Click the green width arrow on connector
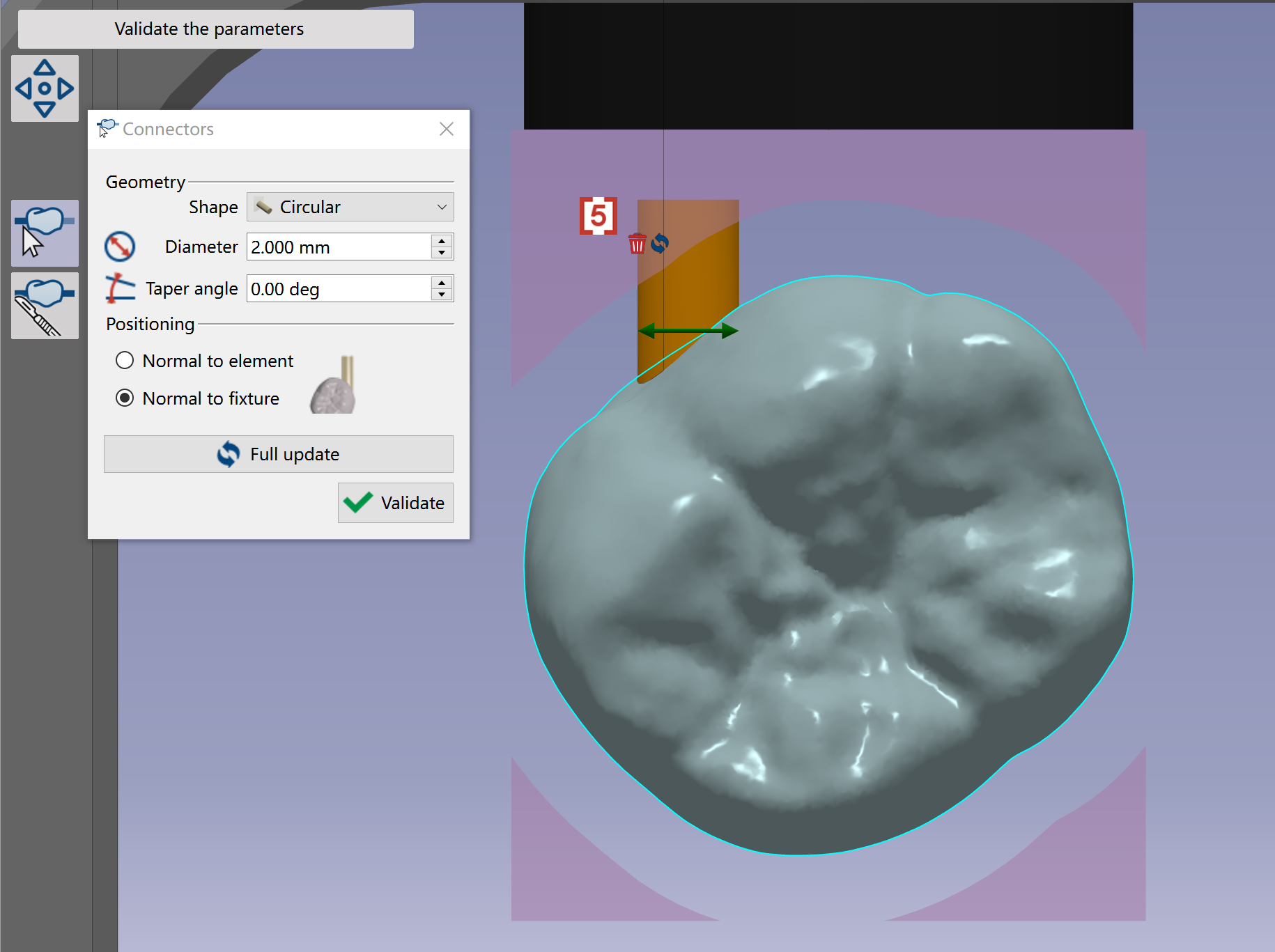1275x952 pixels. (x=688, y=331)
